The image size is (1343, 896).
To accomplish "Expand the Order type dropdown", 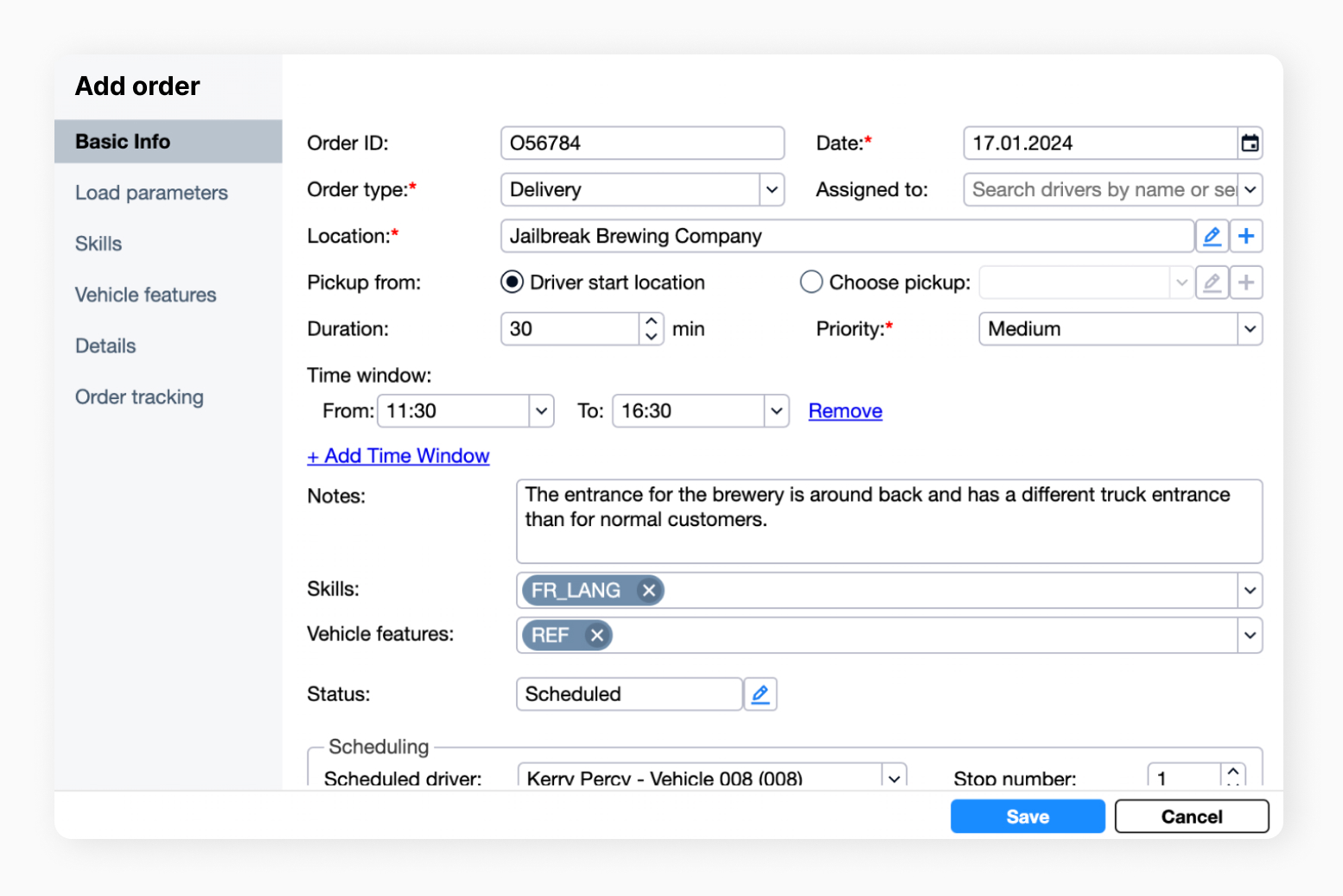I will 772,190.
